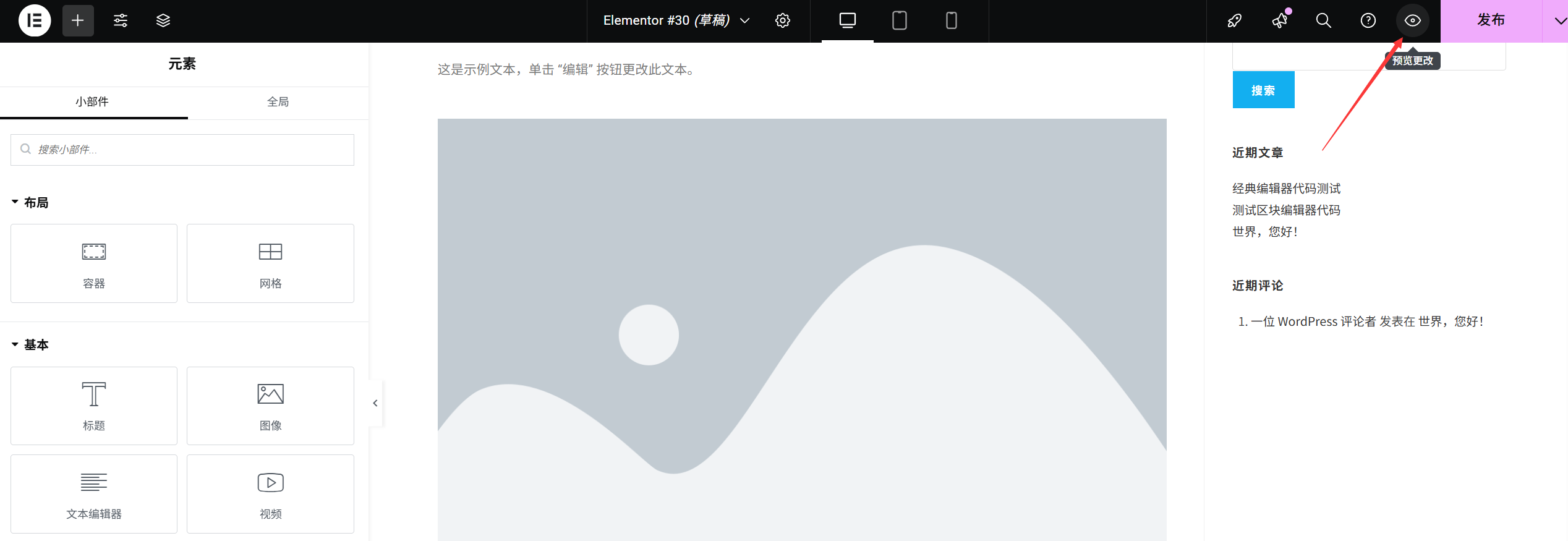The width and height of the screenshot is (1568, 541).
Task: Select the 标题 heading widget
Action: (x=94, y=406)
